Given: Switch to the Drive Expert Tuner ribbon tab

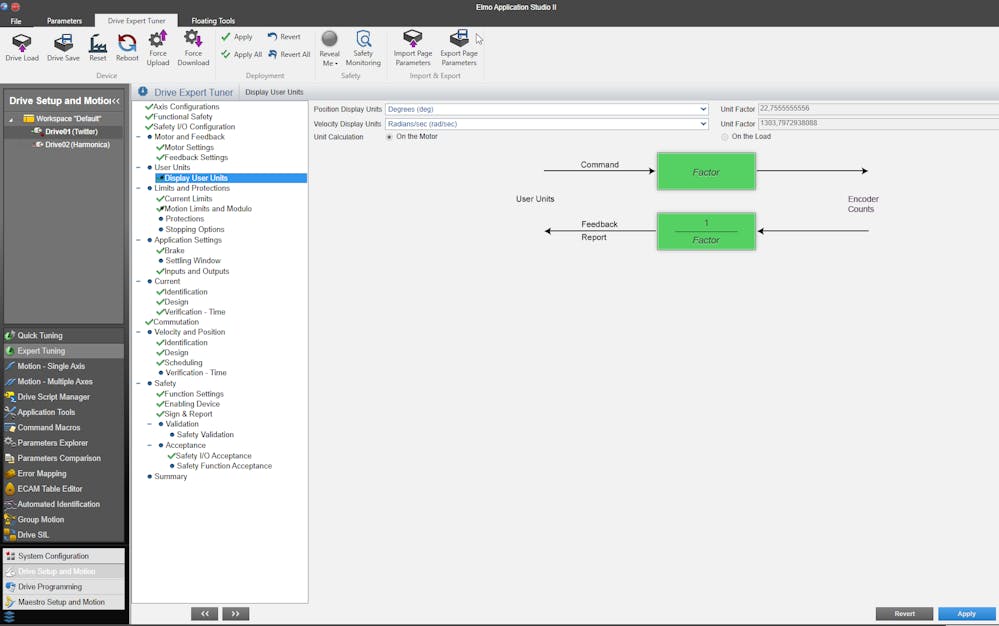Looking at the screenshot, I should 136,21.
